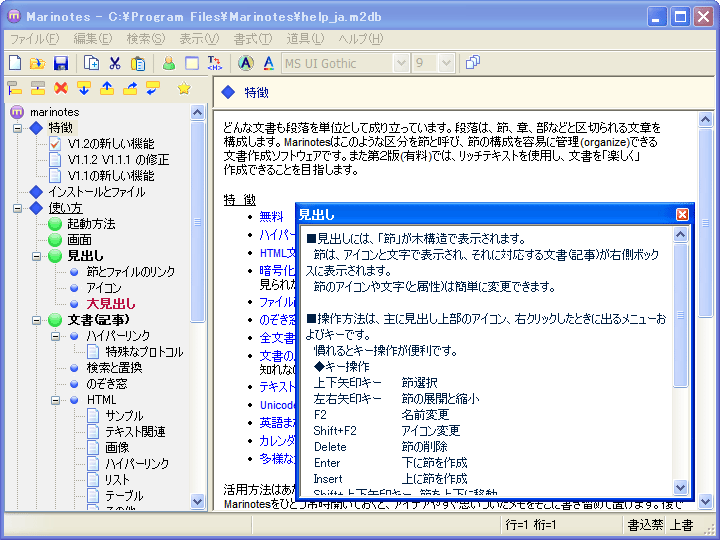Collapse the ハイパーリンク node under 文書(記事)
This screenshot has width=720, height=540.
55,336
